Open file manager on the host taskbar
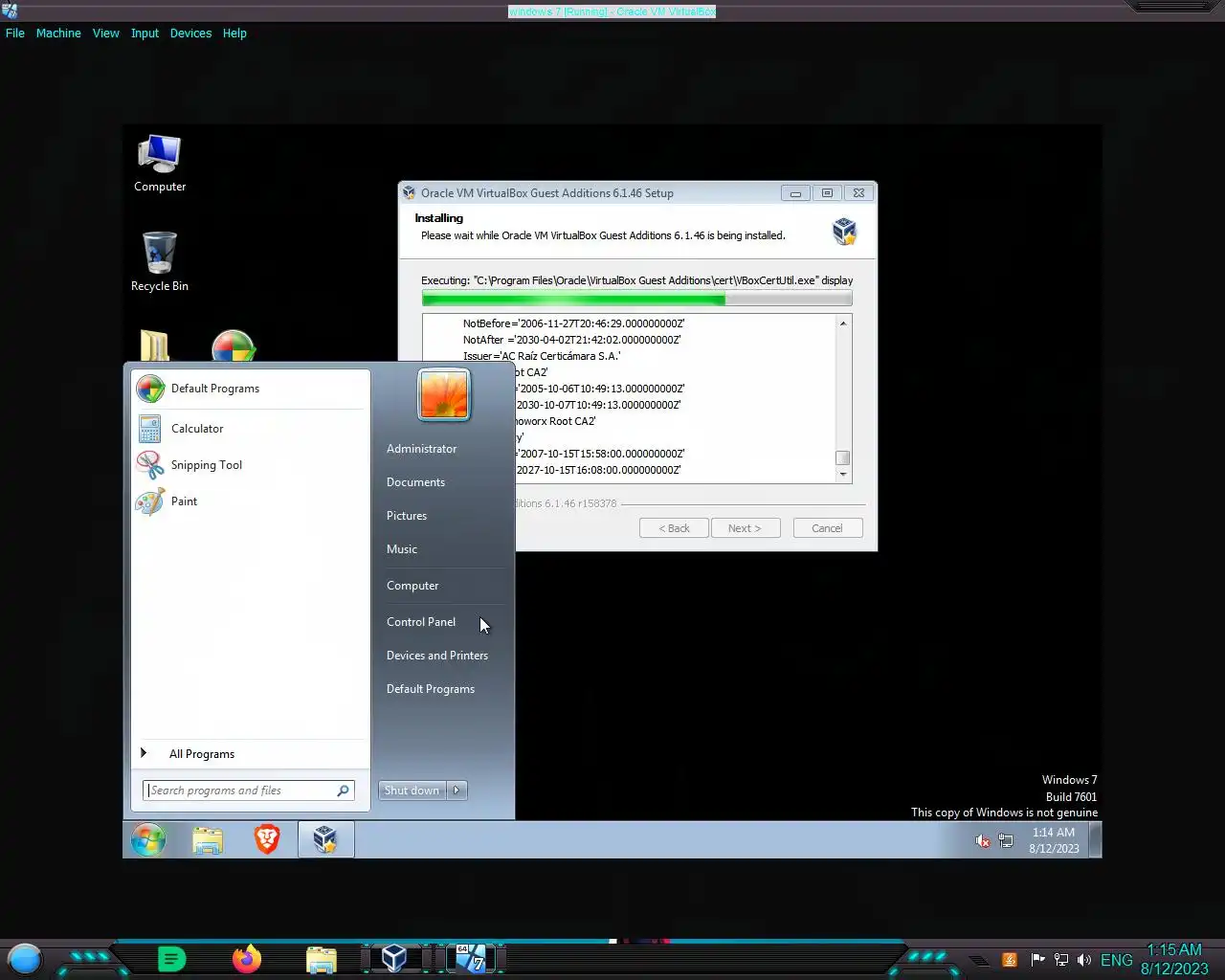Image resolution: width=1225 pixels, height=980 pixels. (322, 959)
